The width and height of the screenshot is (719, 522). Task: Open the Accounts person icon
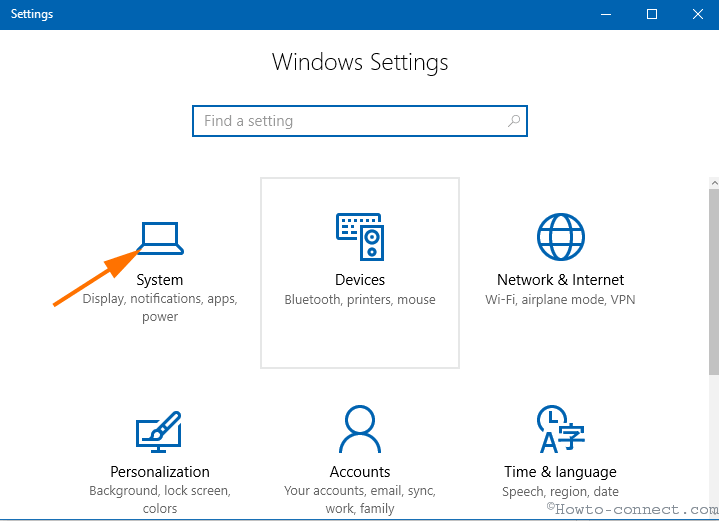point(360,429)
